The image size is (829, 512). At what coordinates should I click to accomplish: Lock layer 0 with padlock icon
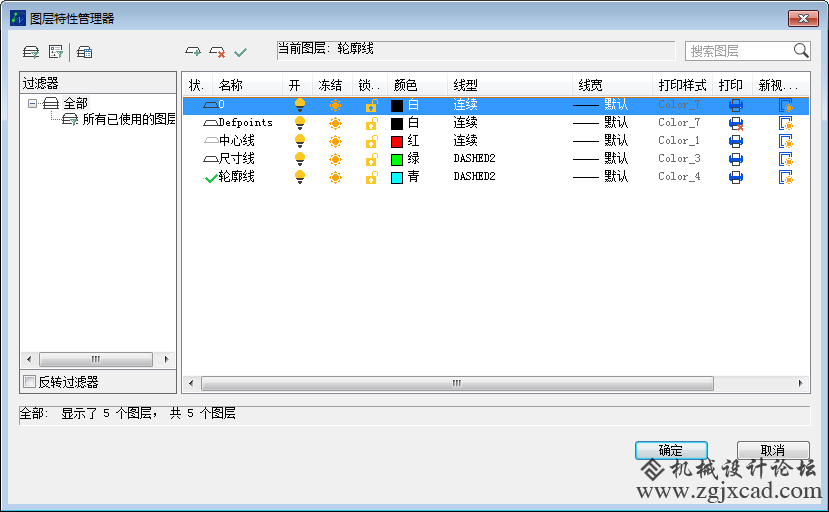click(372, 105)
